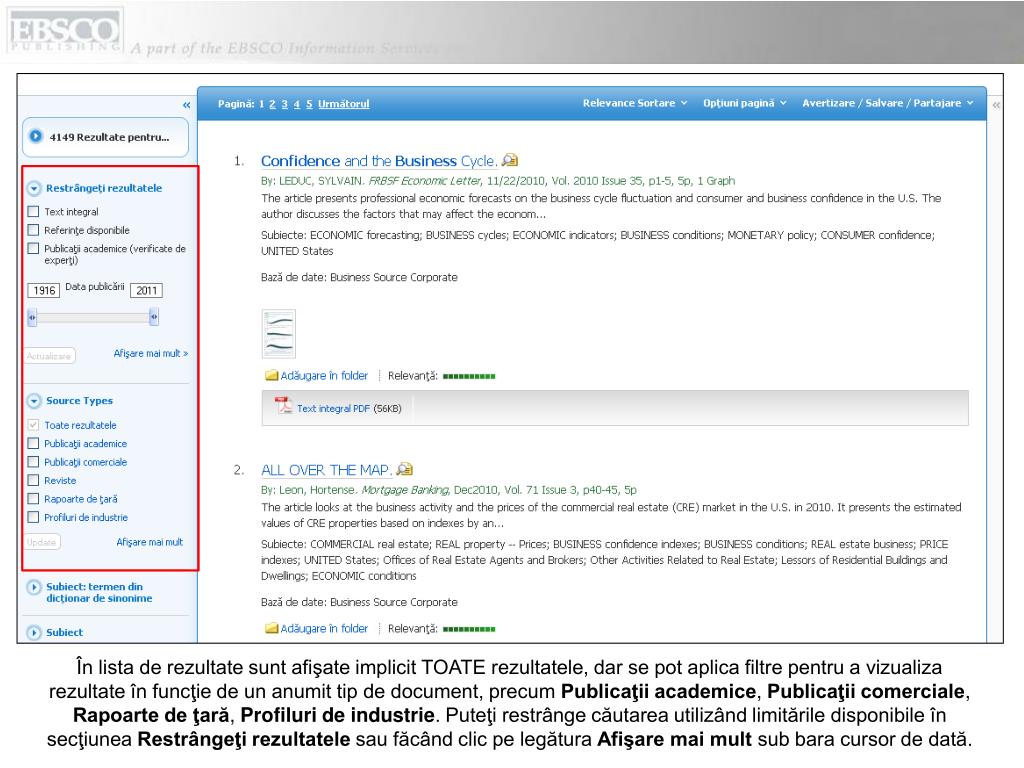Enable the Text integral checkbox
Image resolution: width=1024 pixels, height=768 pixels.
point(33,212)
